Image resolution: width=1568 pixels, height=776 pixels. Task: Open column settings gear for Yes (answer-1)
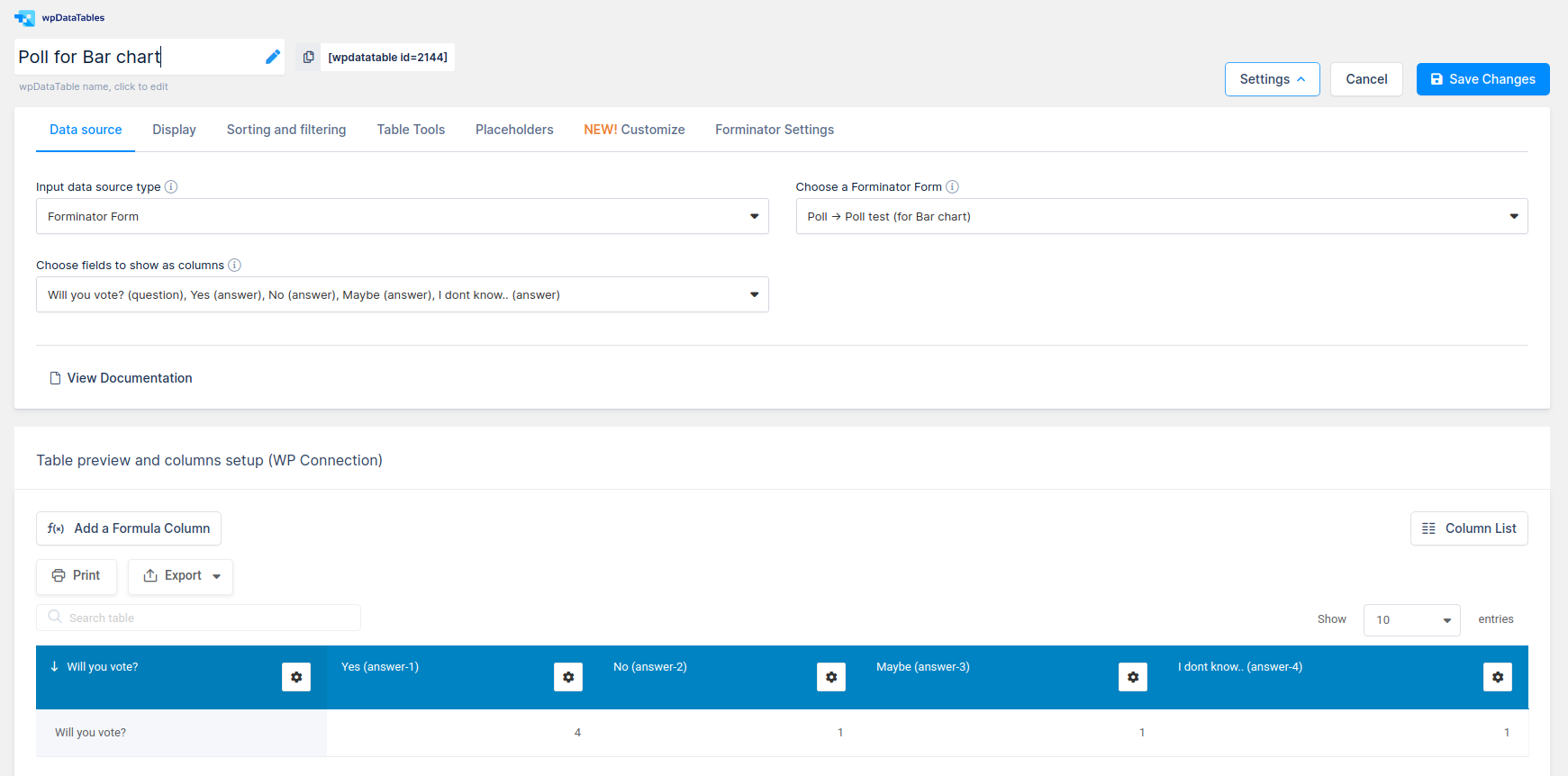pos(568,677)
